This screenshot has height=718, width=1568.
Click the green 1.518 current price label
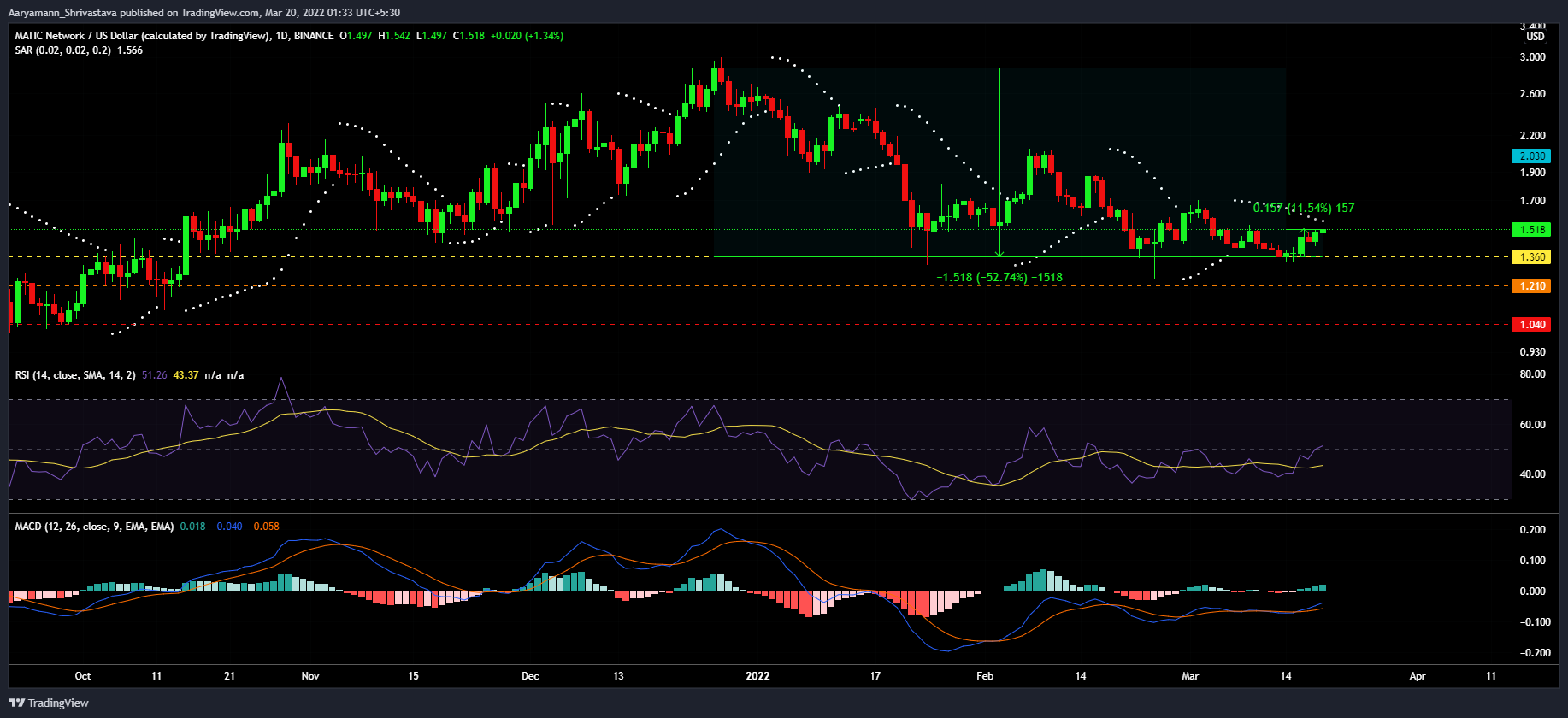pyautogui.click(x=1530, y=230)
